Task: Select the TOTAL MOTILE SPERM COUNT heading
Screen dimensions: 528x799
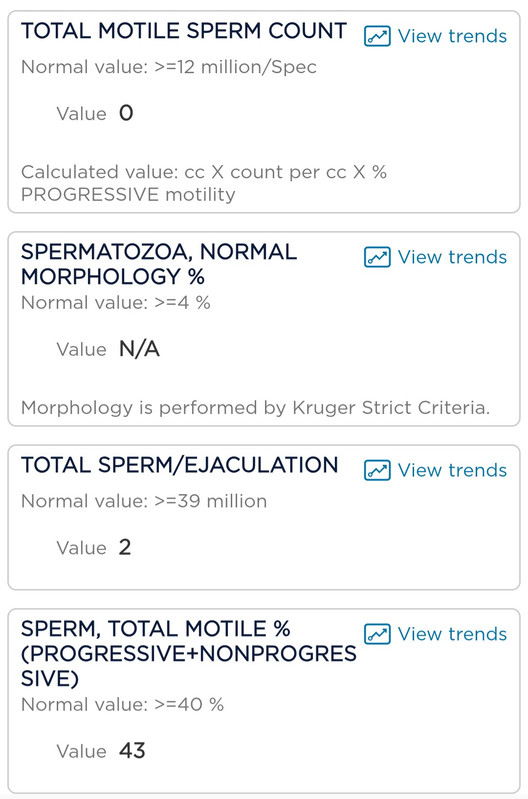Action: click(184, 31)
